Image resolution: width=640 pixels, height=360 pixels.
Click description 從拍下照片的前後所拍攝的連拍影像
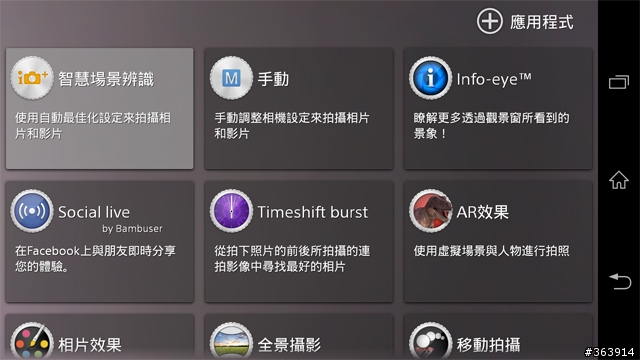pyautogui.click(x=292, y=259)
